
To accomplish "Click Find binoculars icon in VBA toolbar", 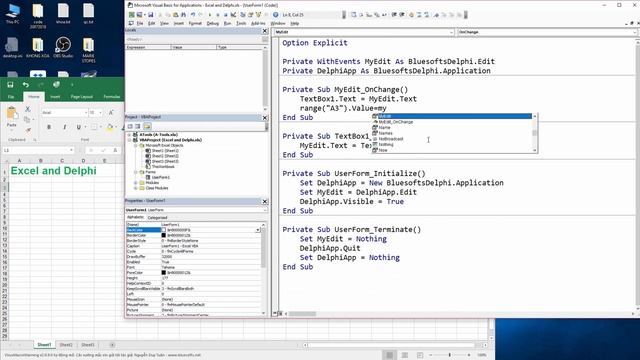I will click(x=184, y=15).
